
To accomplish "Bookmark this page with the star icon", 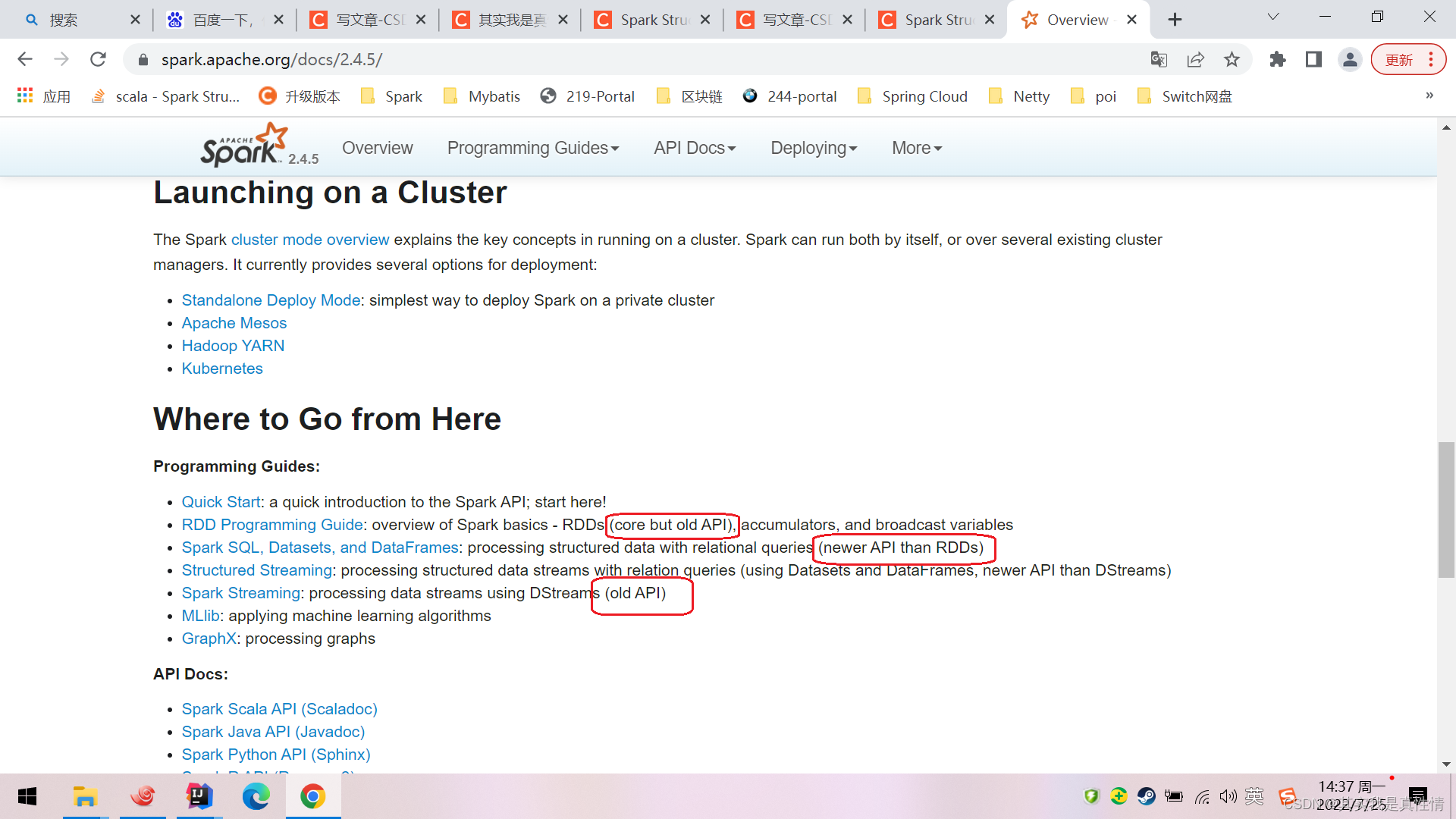I will (x=1232, y=59).
